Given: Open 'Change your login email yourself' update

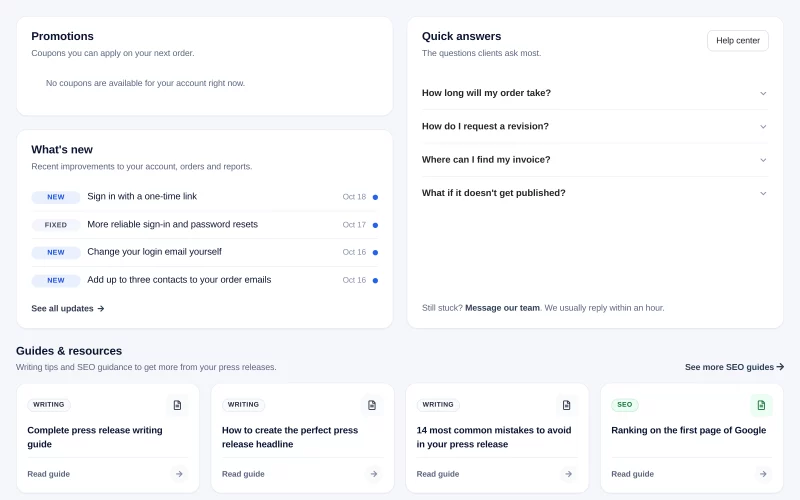Looking at the screenshot, I should (x=154, y=252).
